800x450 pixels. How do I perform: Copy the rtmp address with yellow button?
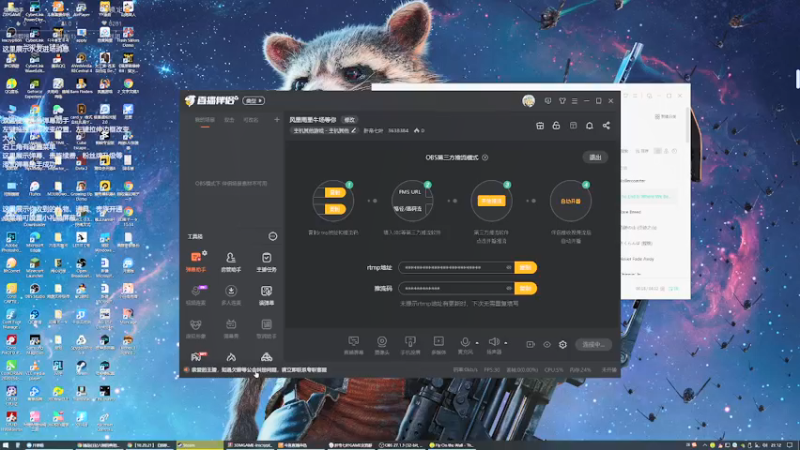526,267
